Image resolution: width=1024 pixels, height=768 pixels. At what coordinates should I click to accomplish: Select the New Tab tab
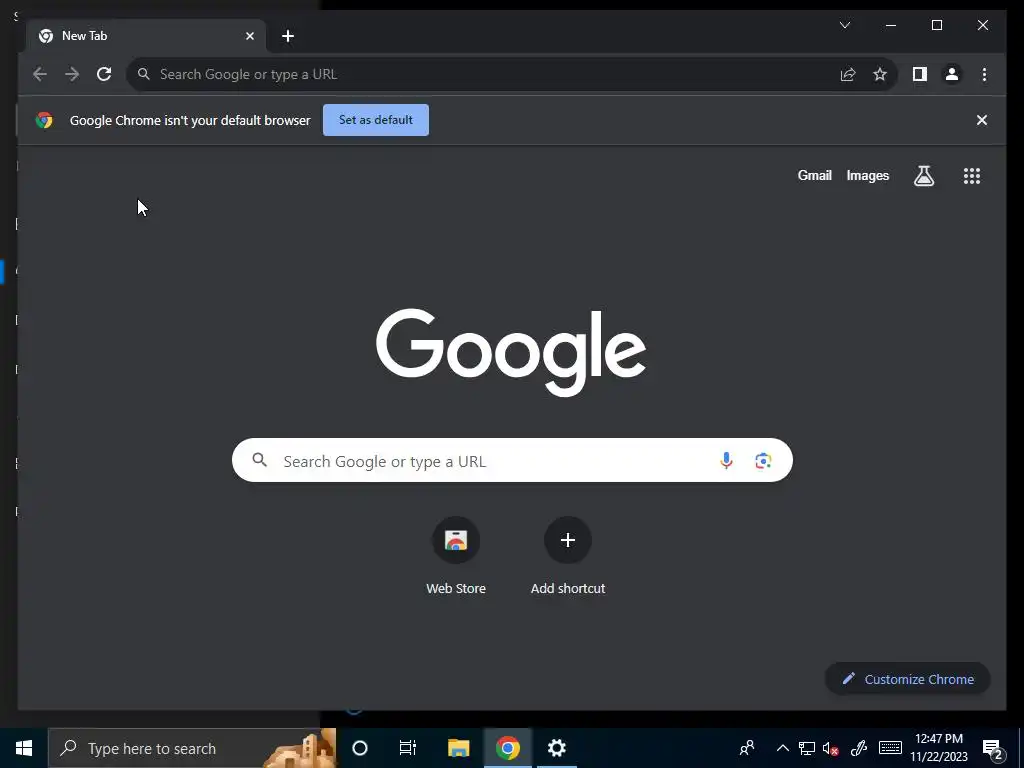point(146,36)
